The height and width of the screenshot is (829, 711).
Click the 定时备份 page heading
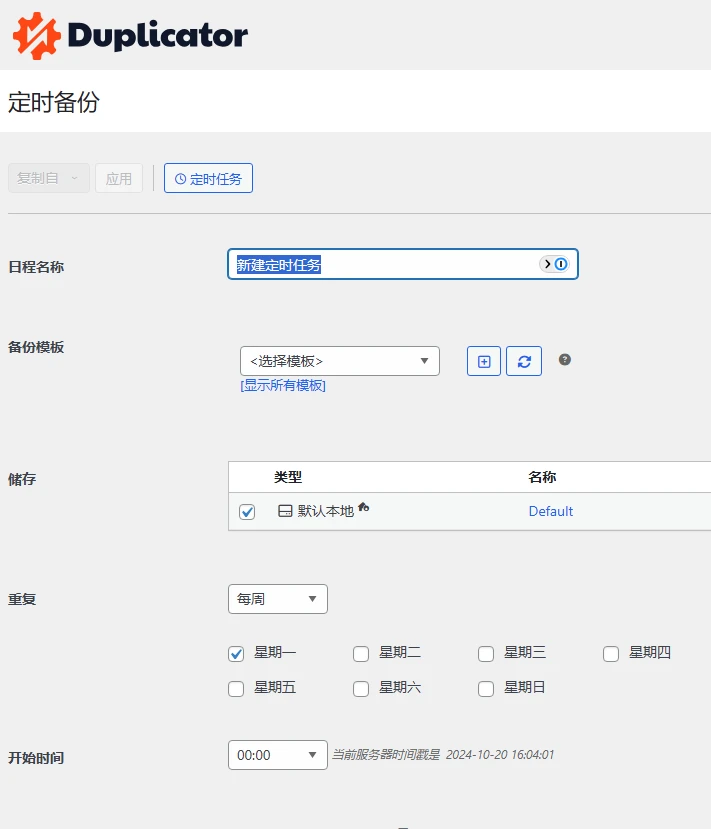coord(54,102)
